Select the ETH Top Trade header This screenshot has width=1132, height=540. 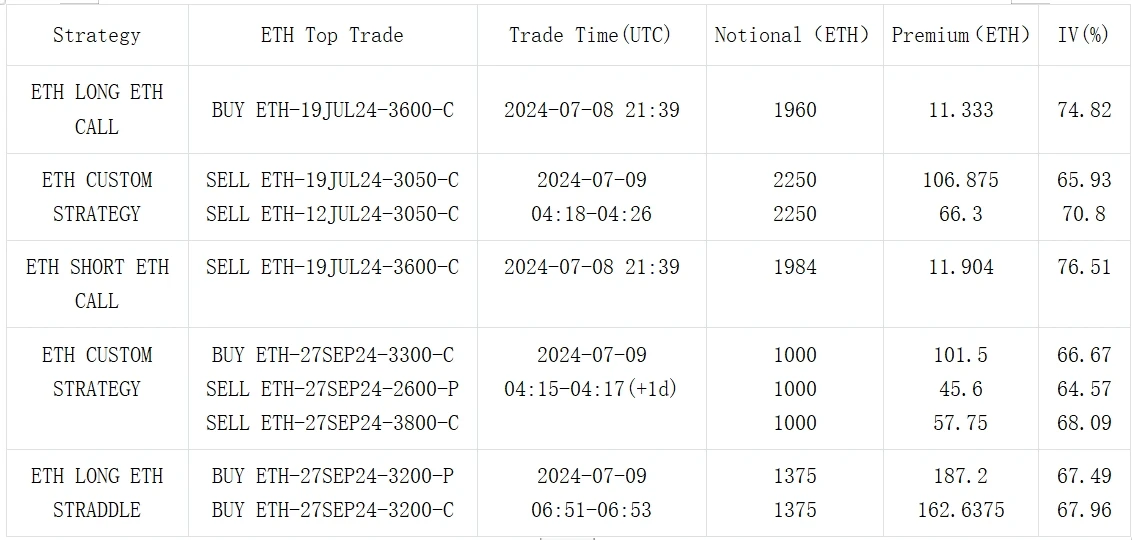[x=332, y=35]
